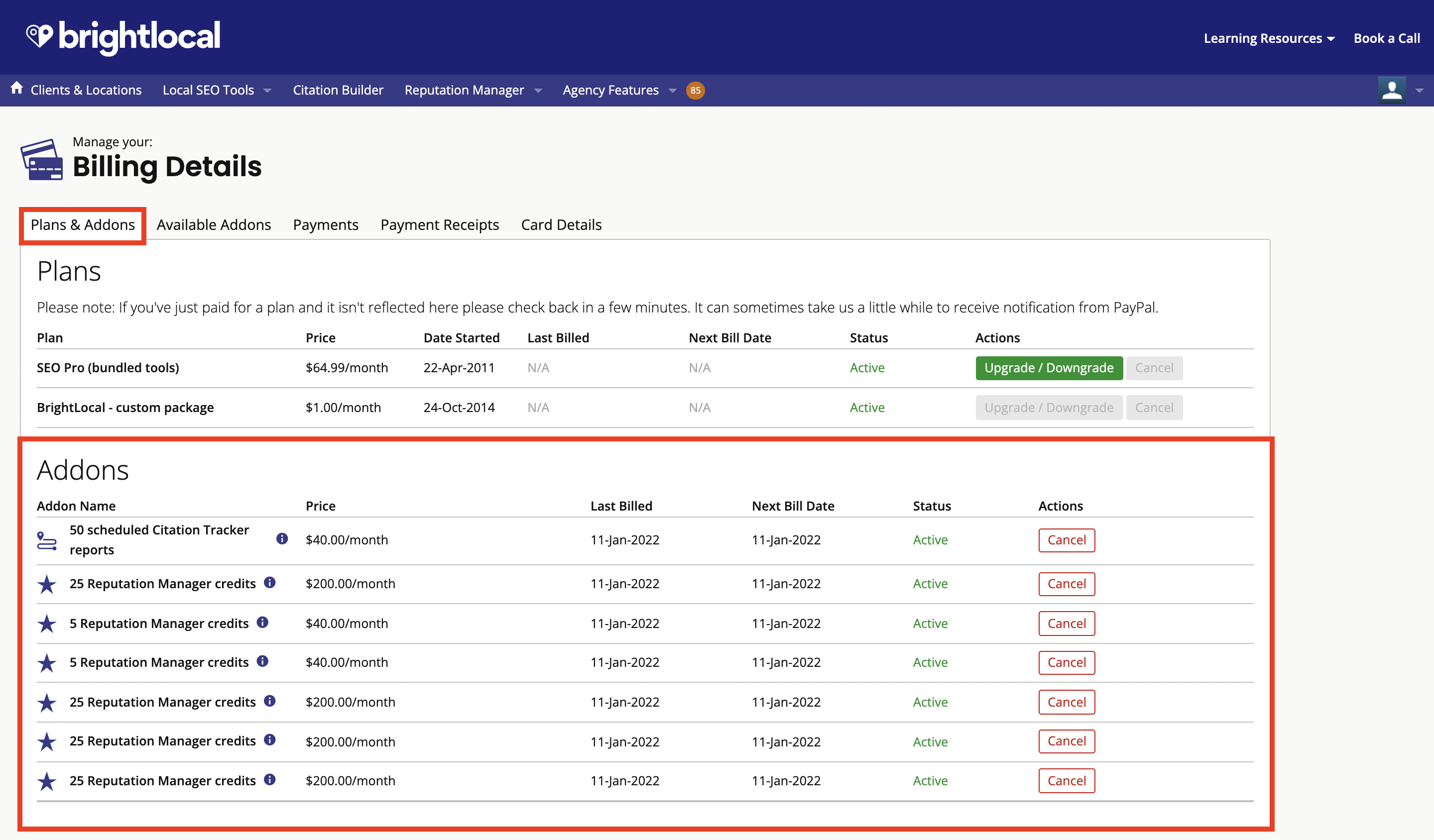1434x840 pixels.
Task: Click Active status for Citation Tracker reports
Action: 930,540
